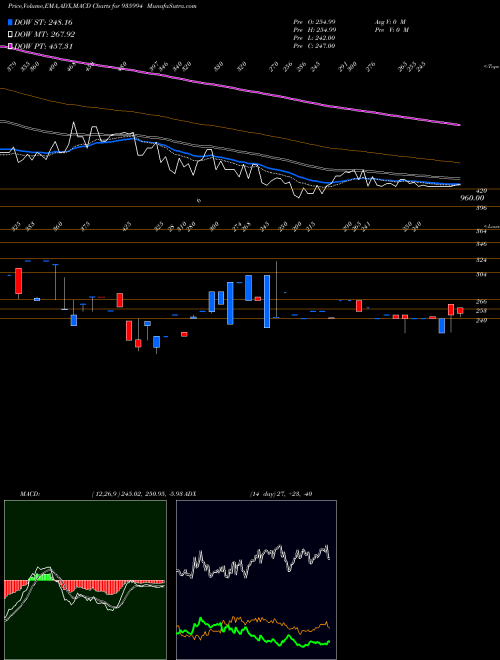Click the blue DOW ST legend swatch
The width and height of the screenshot is (500, 660).
pos(10,22)
